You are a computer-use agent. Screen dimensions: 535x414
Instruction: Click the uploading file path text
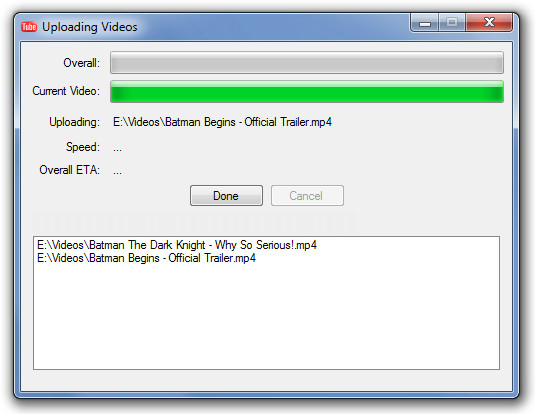[222, 122]
